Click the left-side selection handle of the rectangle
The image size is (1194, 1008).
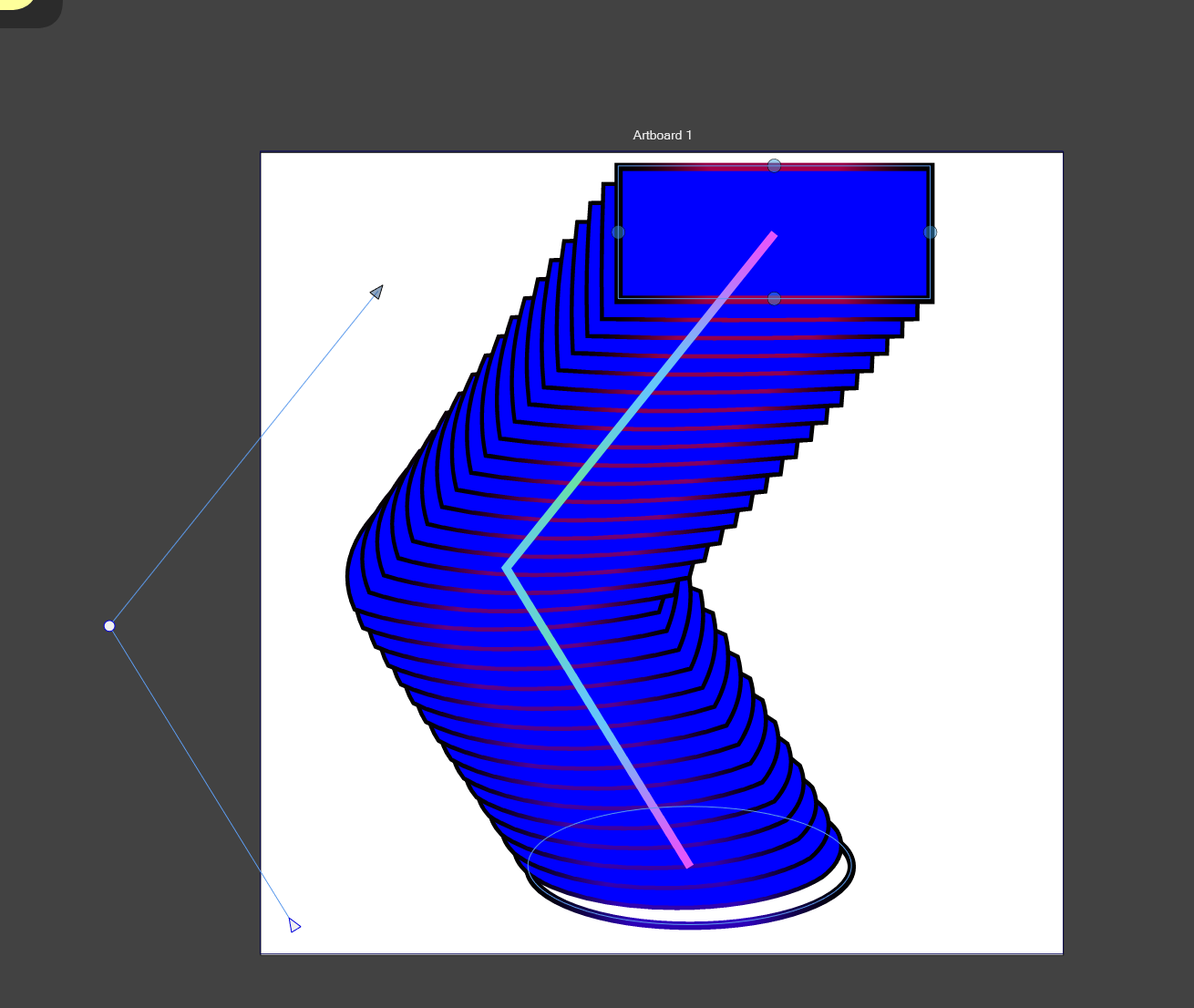click(x=618, y=232)
